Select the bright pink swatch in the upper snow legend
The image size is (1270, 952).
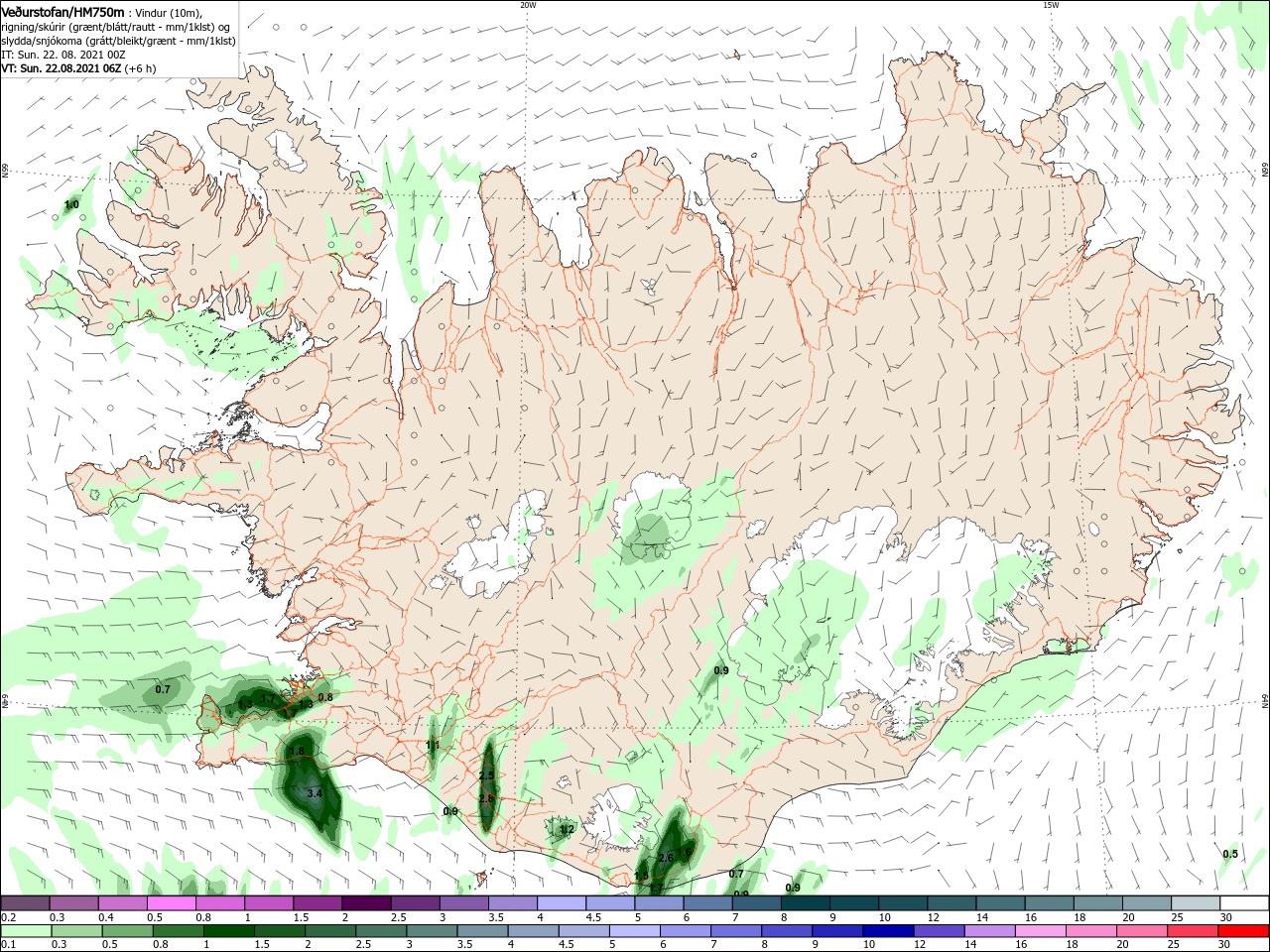[171, 902]
